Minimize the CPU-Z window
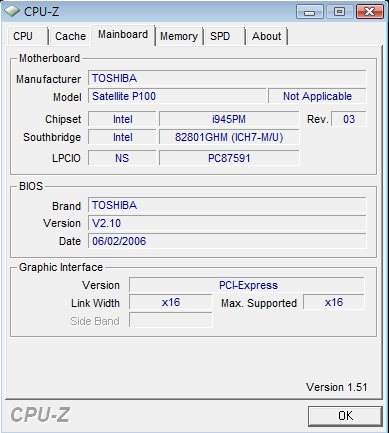Screen dimensions: 389x433 click(x=310, y=12)
